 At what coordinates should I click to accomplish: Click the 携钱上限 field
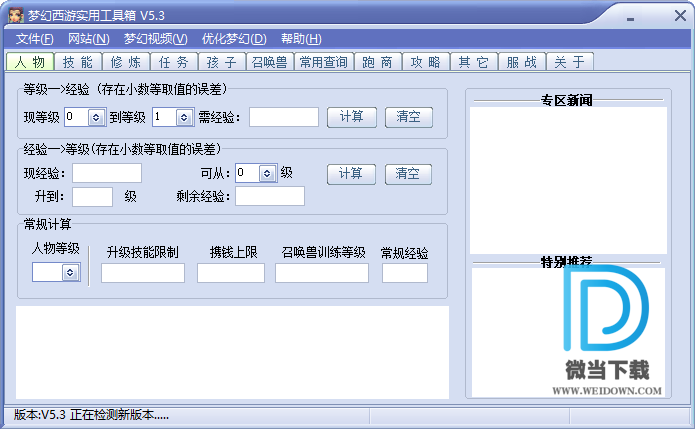231,273
